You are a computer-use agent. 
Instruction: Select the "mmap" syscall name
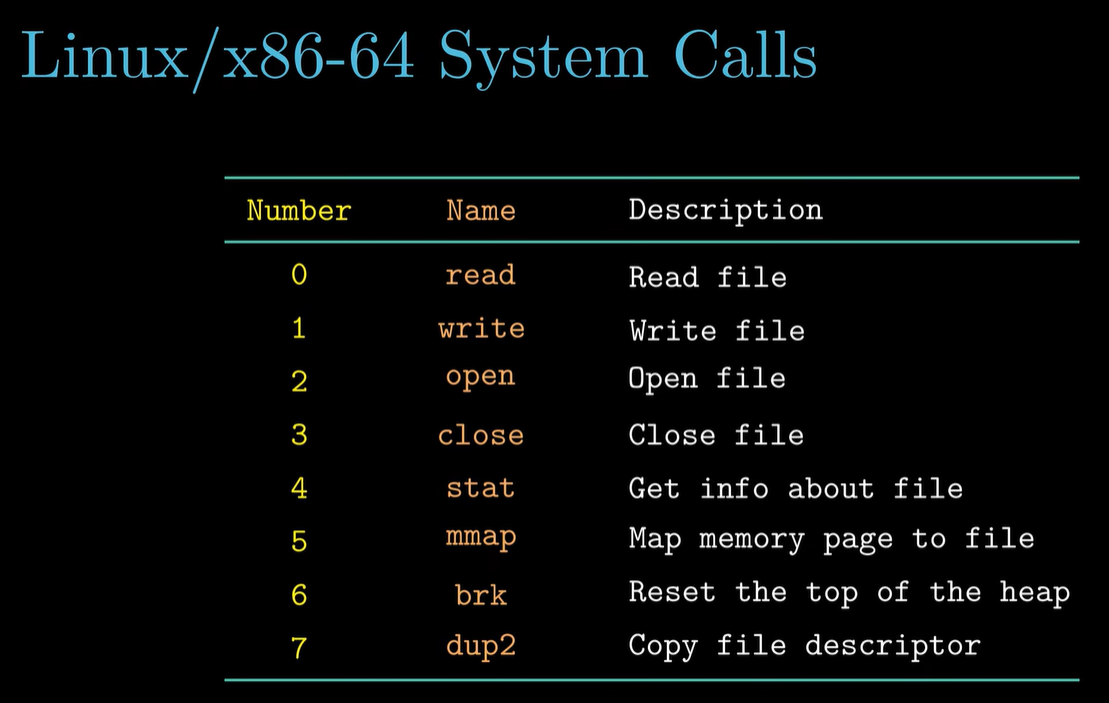(481, 538)
